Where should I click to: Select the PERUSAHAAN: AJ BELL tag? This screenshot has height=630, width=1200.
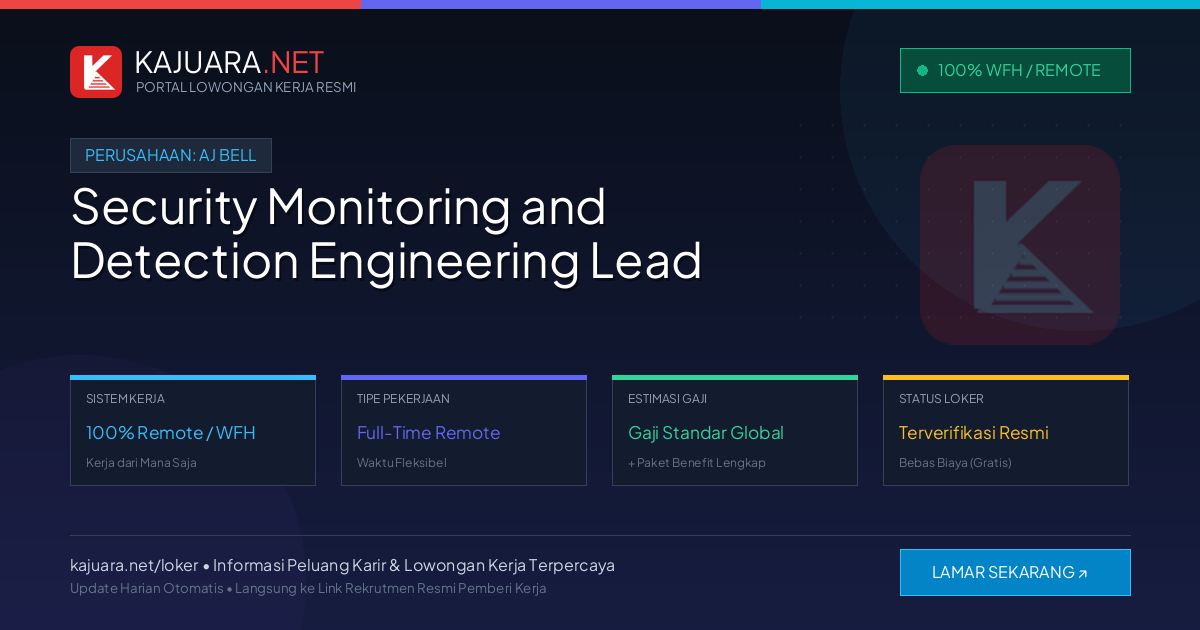click(171, 155)
